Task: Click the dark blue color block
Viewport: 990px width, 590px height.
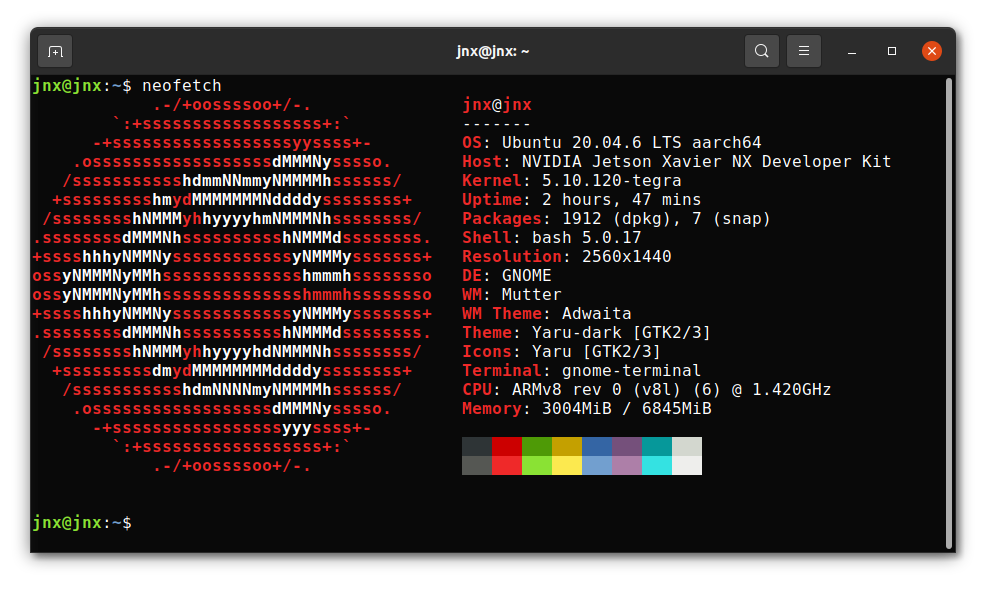Action: (x=597, y=447)
